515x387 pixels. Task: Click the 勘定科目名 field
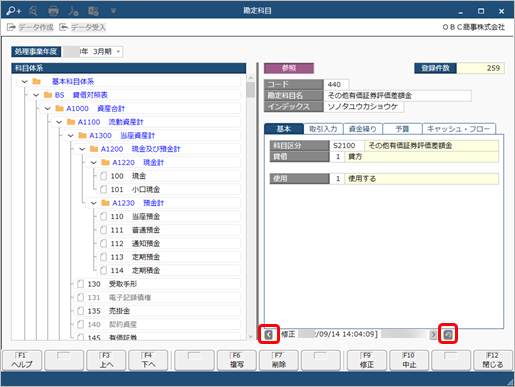pos(397,96)
